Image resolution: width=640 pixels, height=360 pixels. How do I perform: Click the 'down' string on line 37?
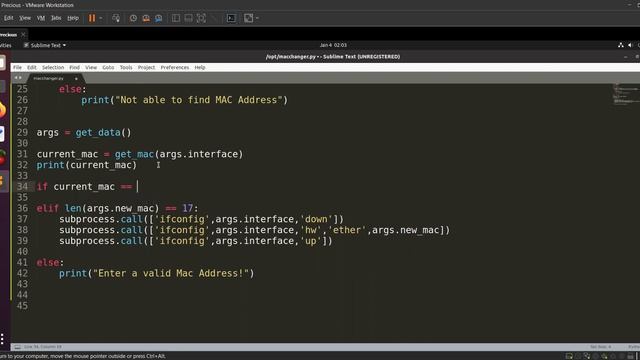tap(316, 219)
